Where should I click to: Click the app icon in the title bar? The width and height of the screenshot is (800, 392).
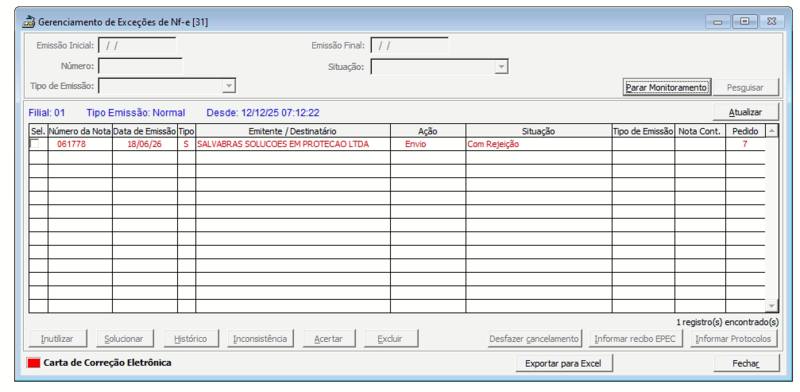[30, 22]
